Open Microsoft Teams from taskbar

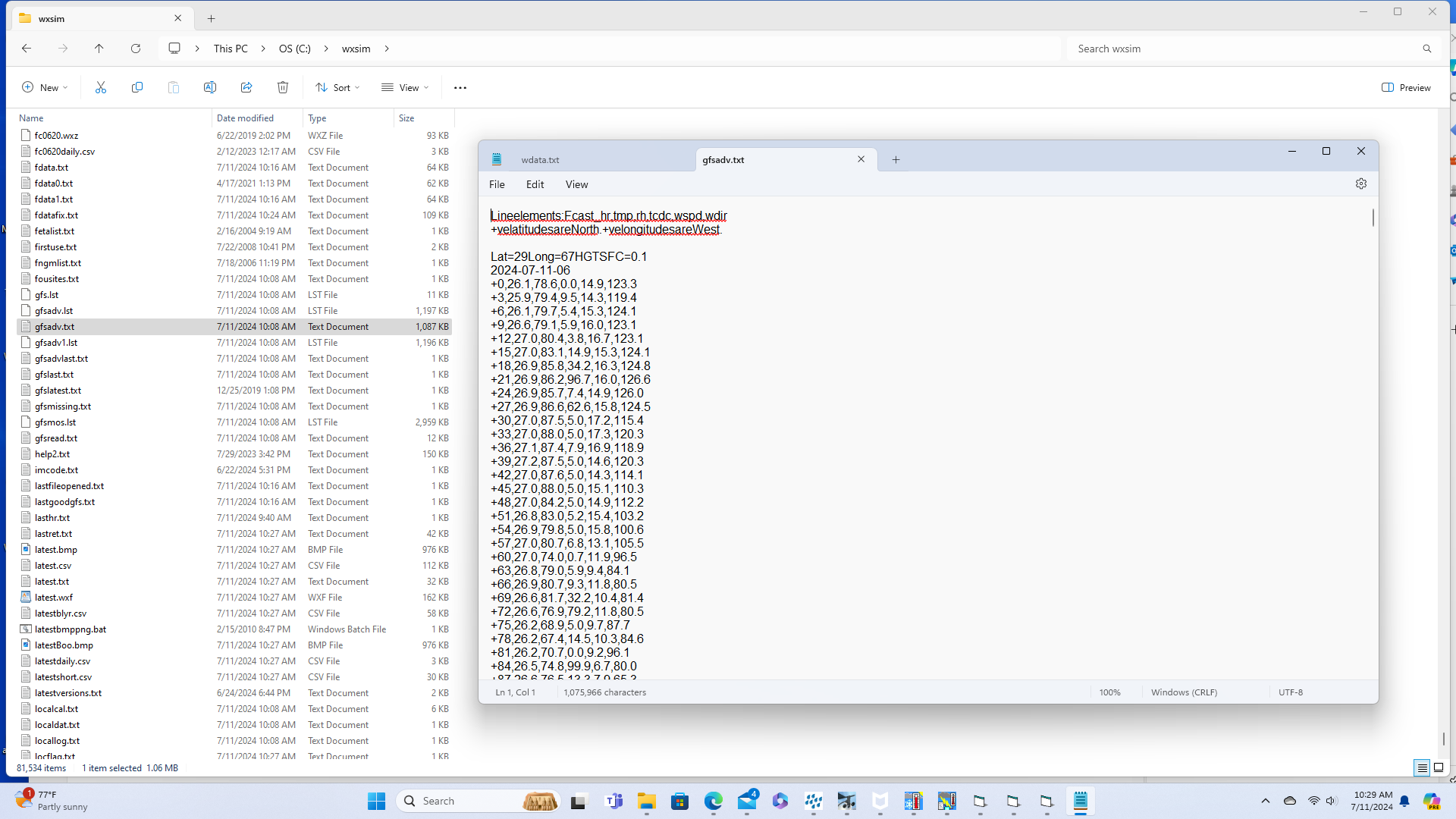coord(613,801)
